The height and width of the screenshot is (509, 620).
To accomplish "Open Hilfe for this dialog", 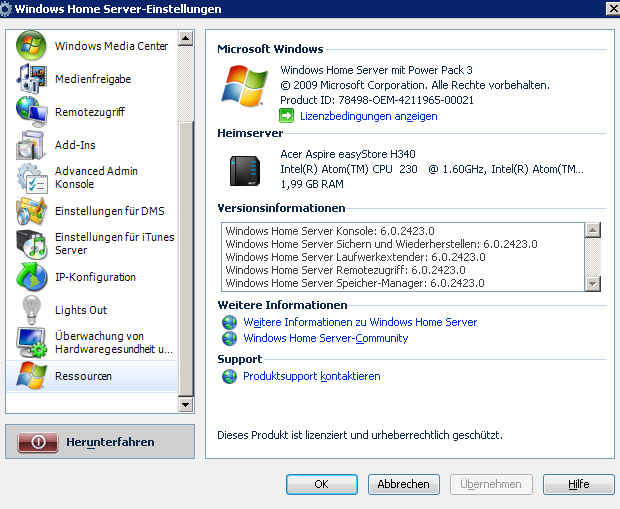I will 578,484.
